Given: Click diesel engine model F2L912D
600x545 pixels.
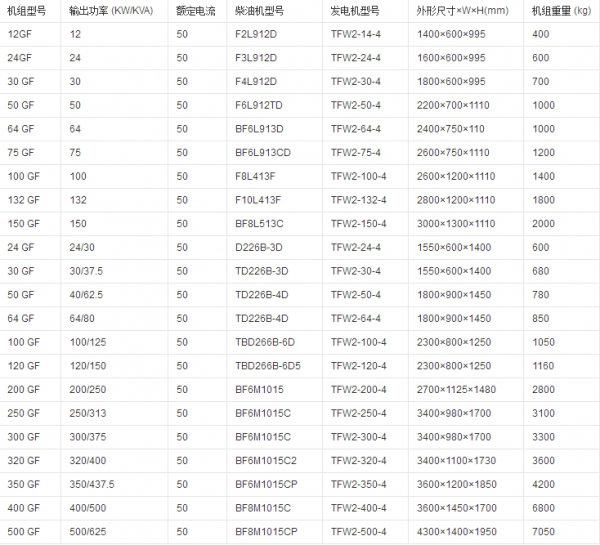Looking at the screenshot, I should pos(258,34).
